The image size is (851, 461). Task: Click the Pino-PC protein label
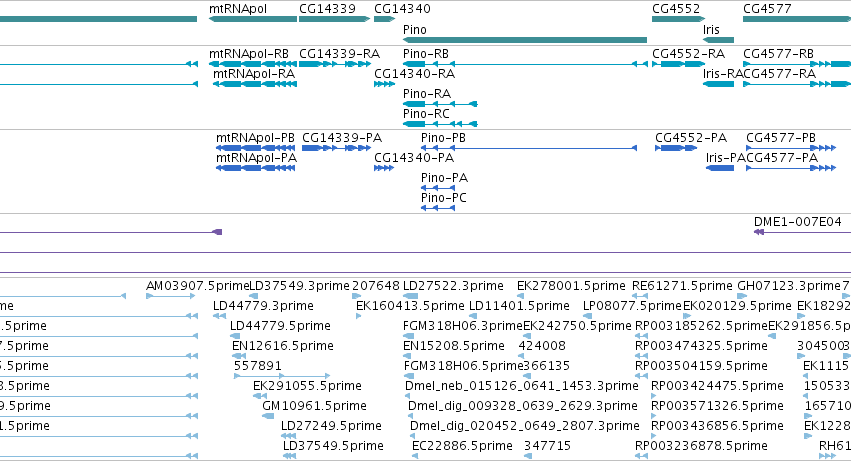pyautogui.click(x=443, y=198)
